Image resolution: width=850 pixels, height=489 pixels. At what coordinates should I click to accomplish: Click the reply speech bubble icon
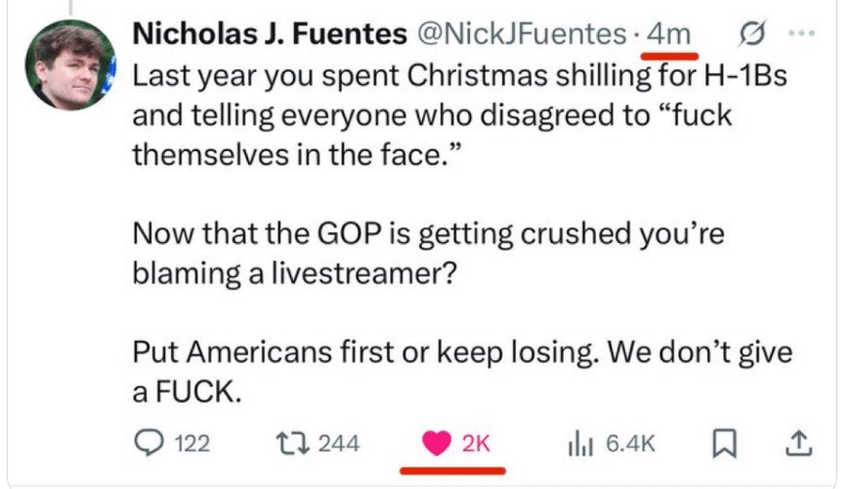point(146,442)
